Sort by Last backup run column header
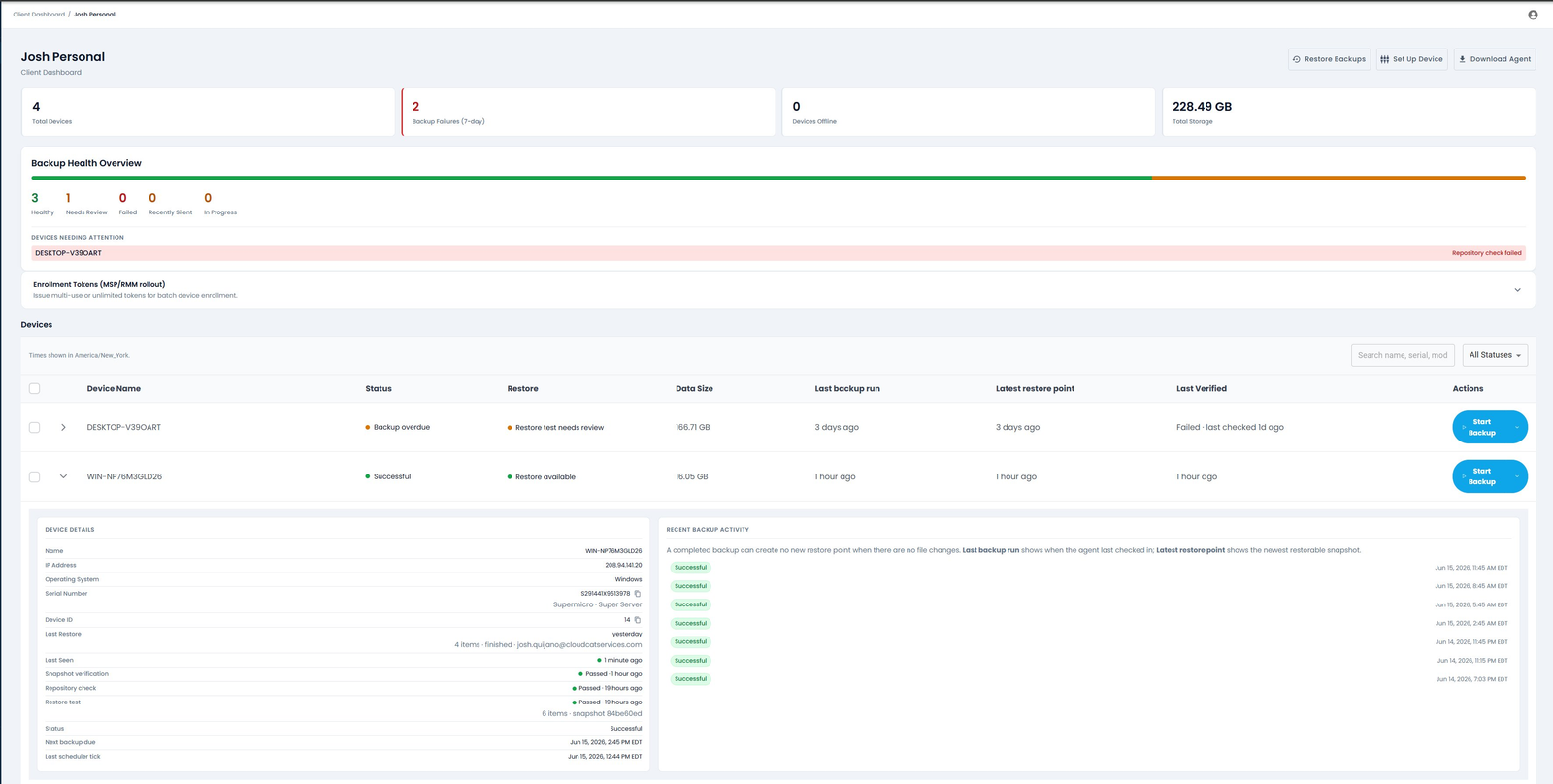This screenshot has width=1553, height=784. click(847, 389)
